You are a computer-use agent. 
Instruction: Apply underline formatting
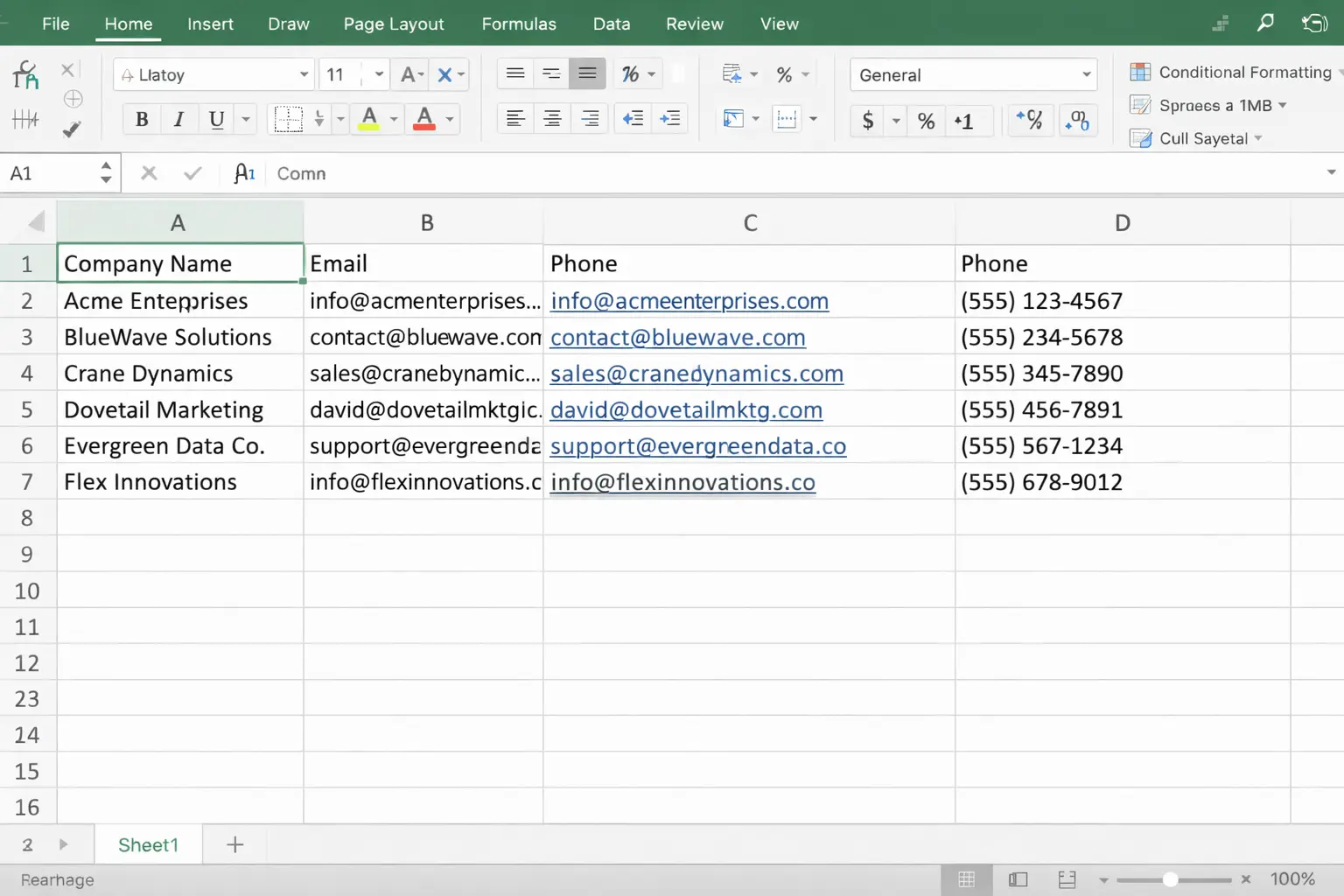pyautogui.click(x=216, y=119)
